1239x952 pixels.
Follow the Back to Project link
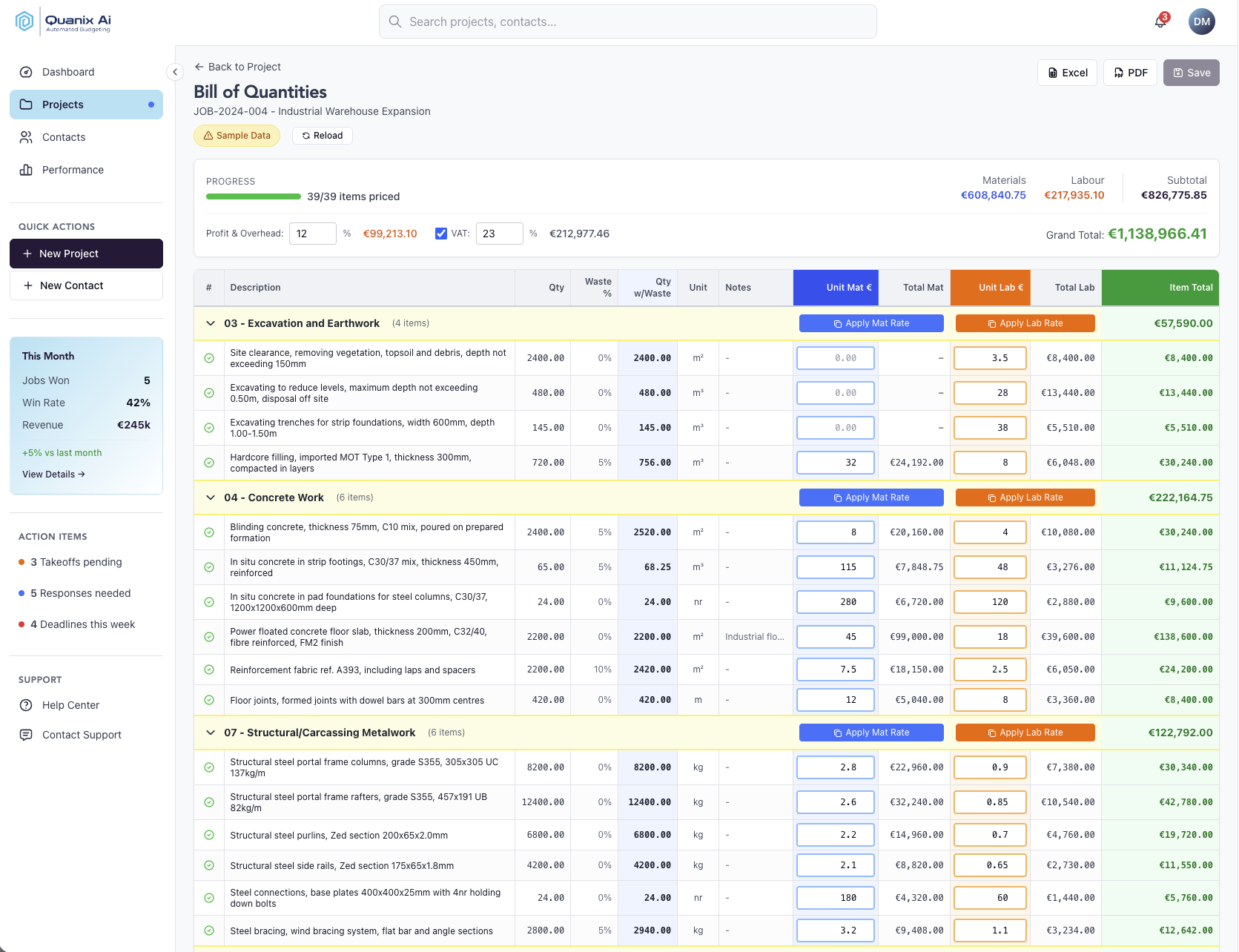coord(237,67)
